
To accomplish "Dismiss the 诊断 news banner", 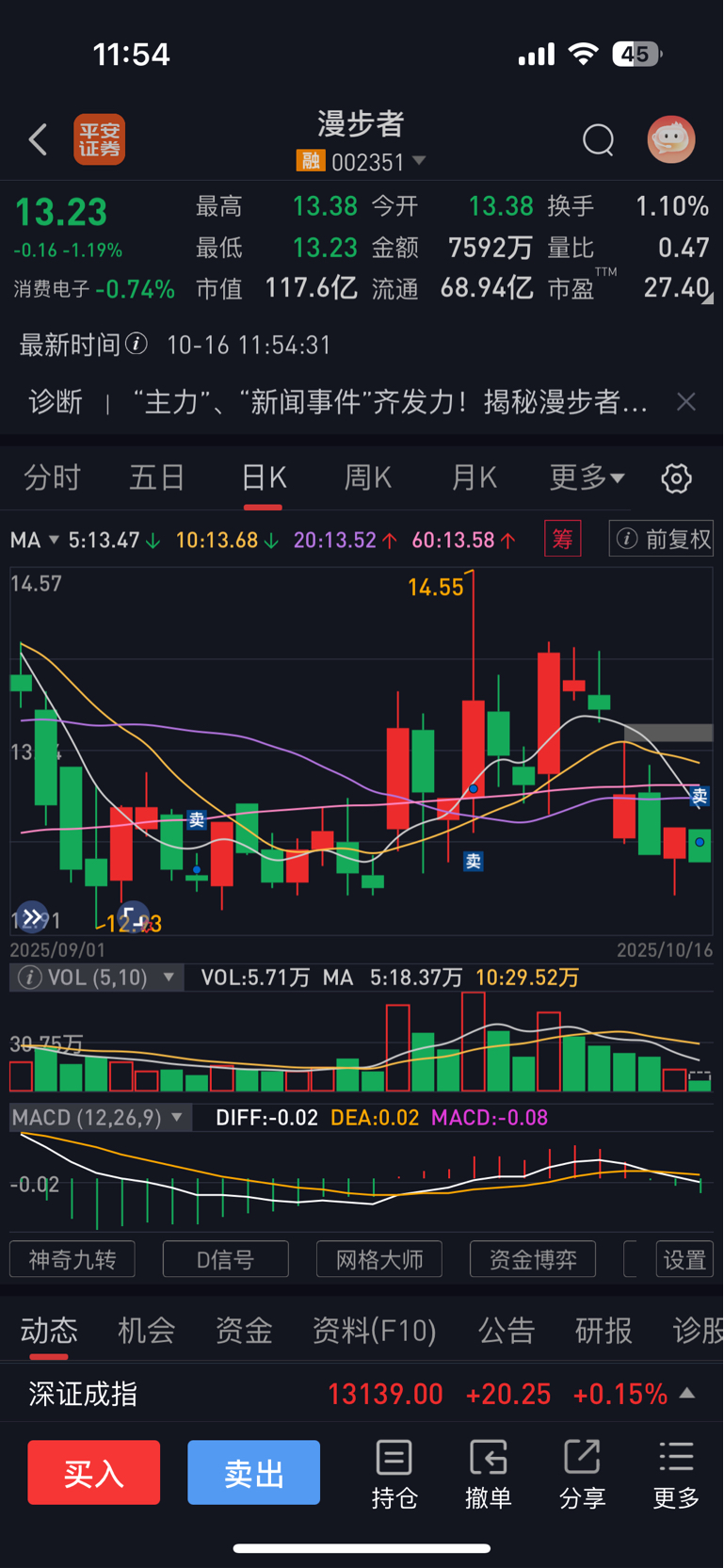I will pos(686,402).
